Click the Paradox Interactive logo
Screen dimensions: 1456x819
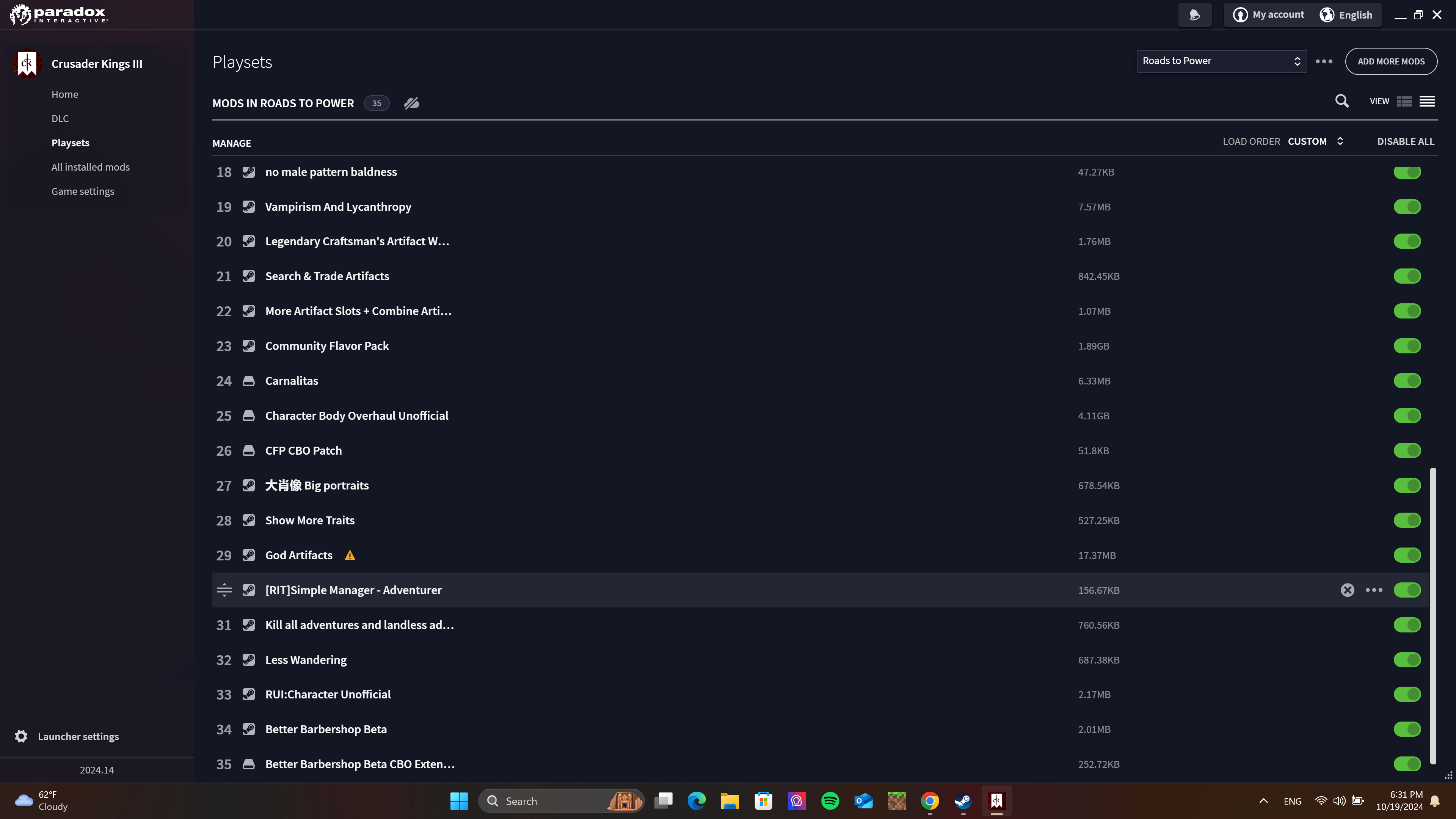59,14
